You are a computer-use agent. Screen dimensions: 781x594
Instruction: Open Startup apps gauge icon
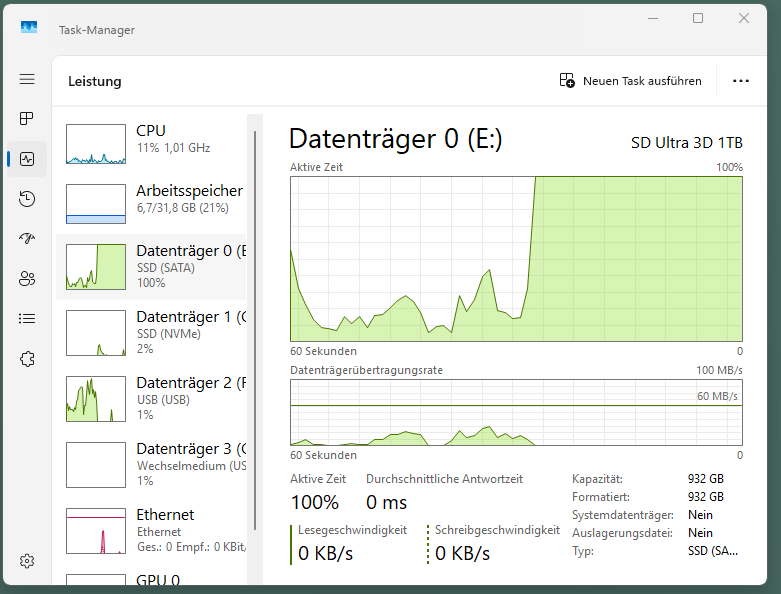pyautogui.click(x=27, y=239)
